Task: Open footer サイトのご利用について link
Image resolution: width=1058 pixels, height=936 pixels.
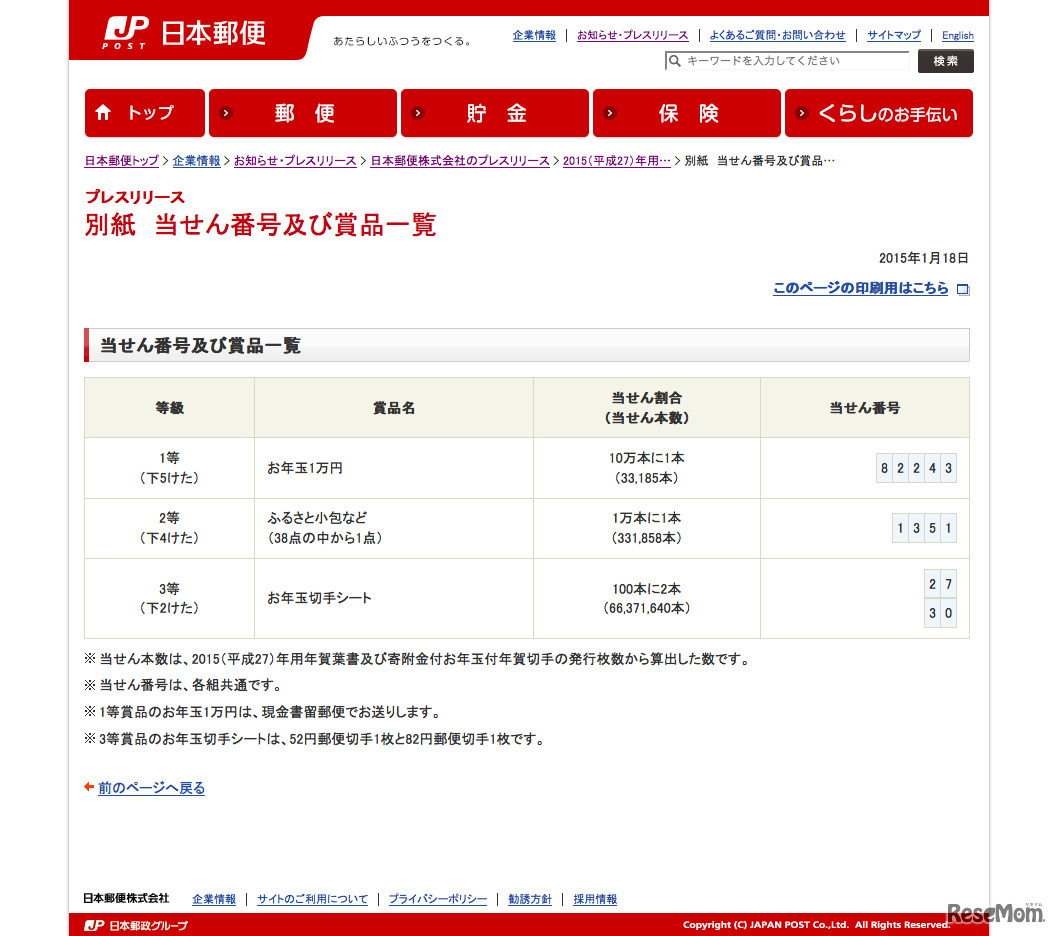Action: 312,899
